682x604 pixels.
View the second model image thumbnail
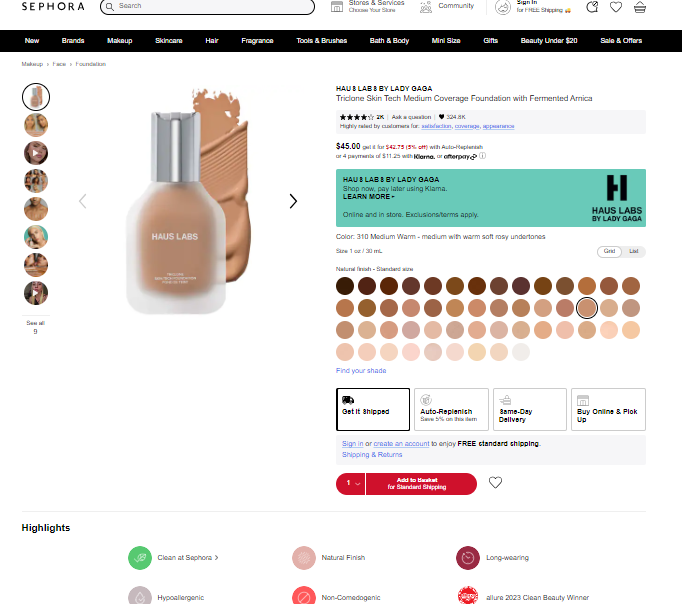[x=36, y=125]
